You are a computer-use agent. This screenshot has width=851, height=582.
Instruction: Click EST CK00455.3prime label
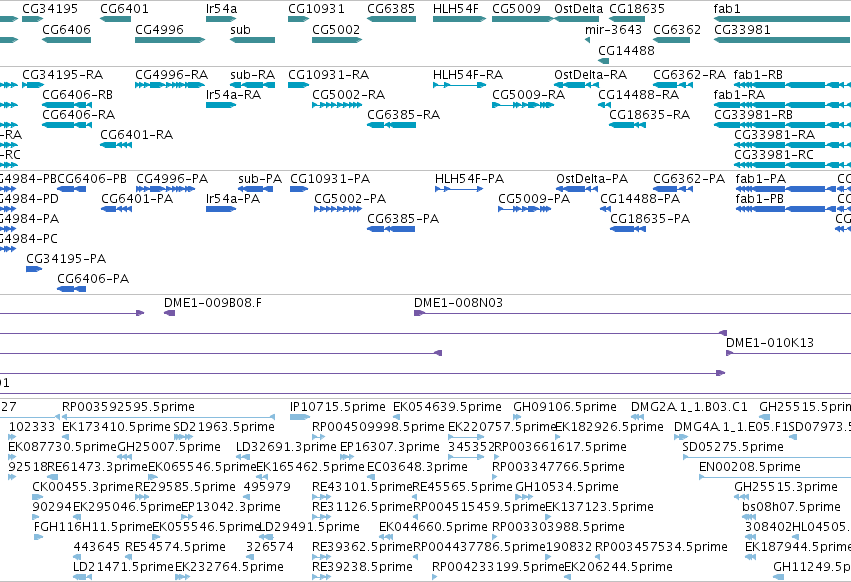pyautogui.click(x=82, y=487)
